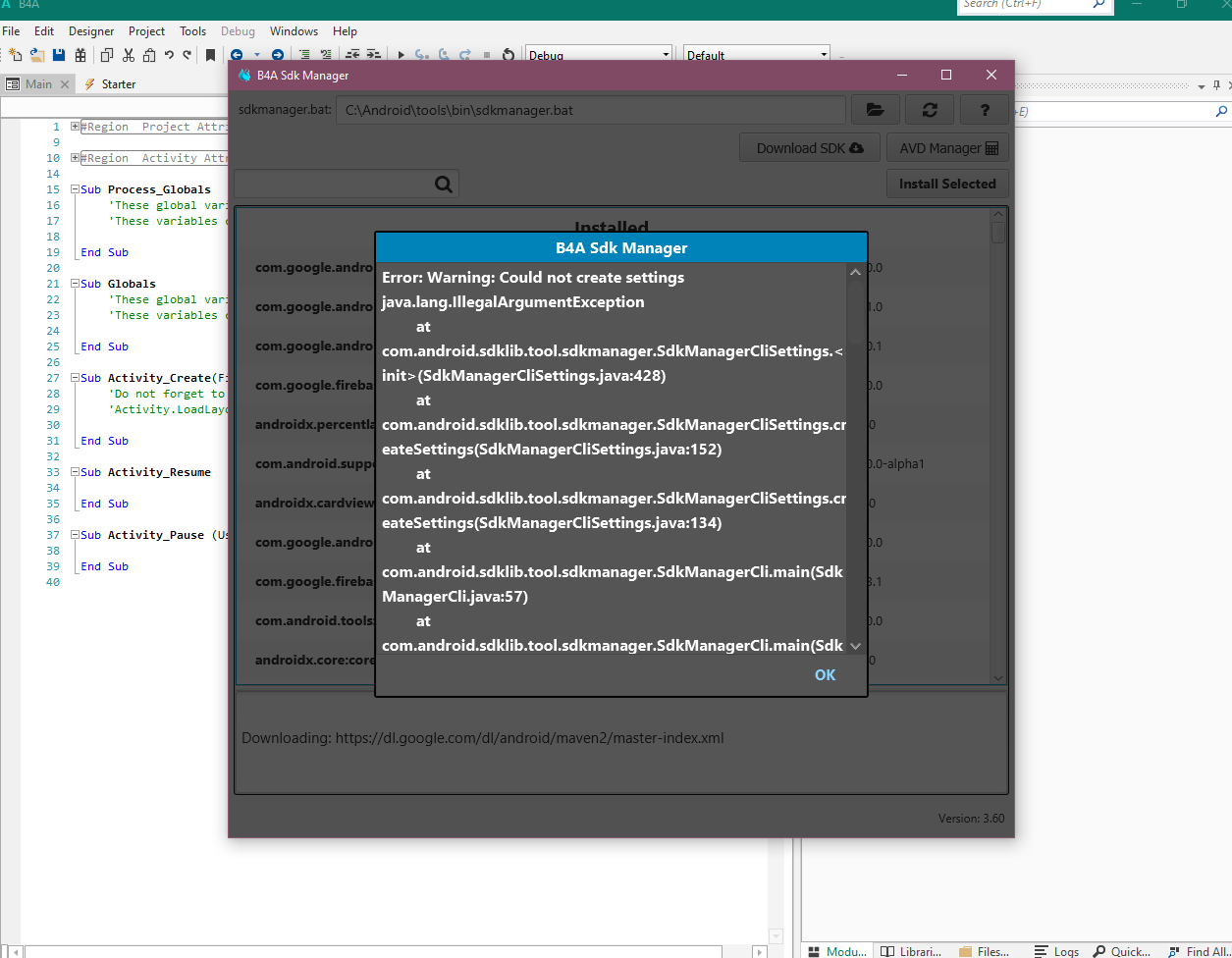Open the folder browse icon beside sdkmanager.bat path

875,110
